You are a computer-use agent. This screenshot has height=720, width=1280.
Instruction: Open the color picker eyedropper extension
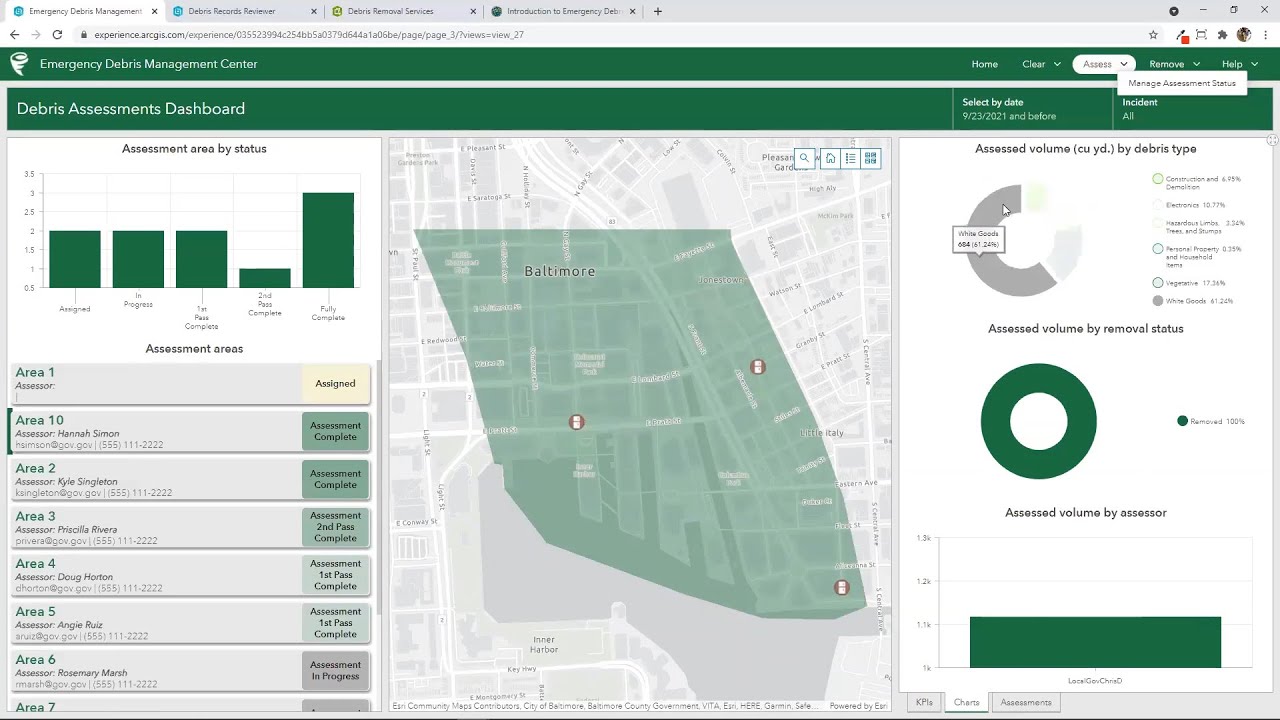1182,35
